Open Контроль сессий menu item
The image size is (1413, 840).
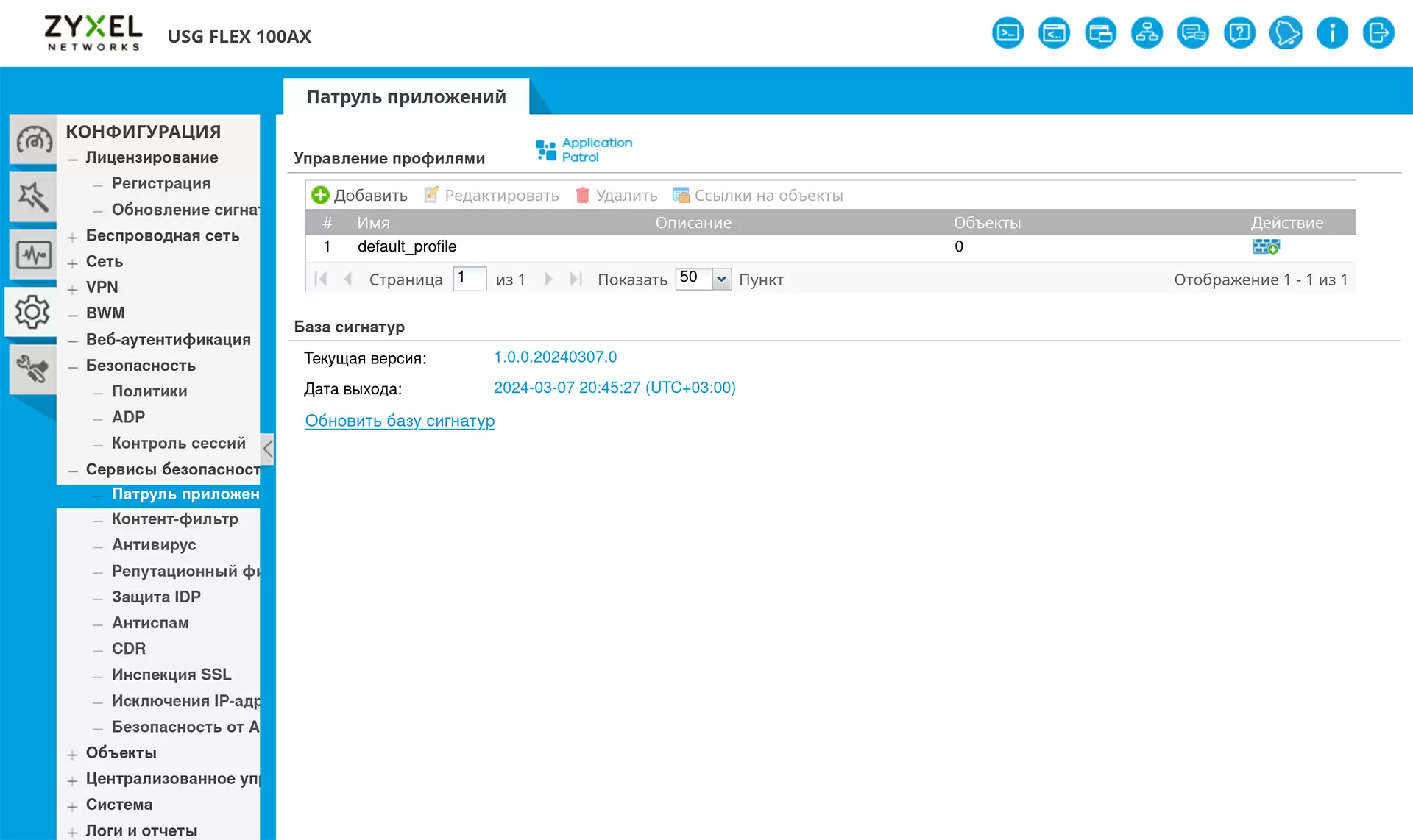tap(179, 443)
